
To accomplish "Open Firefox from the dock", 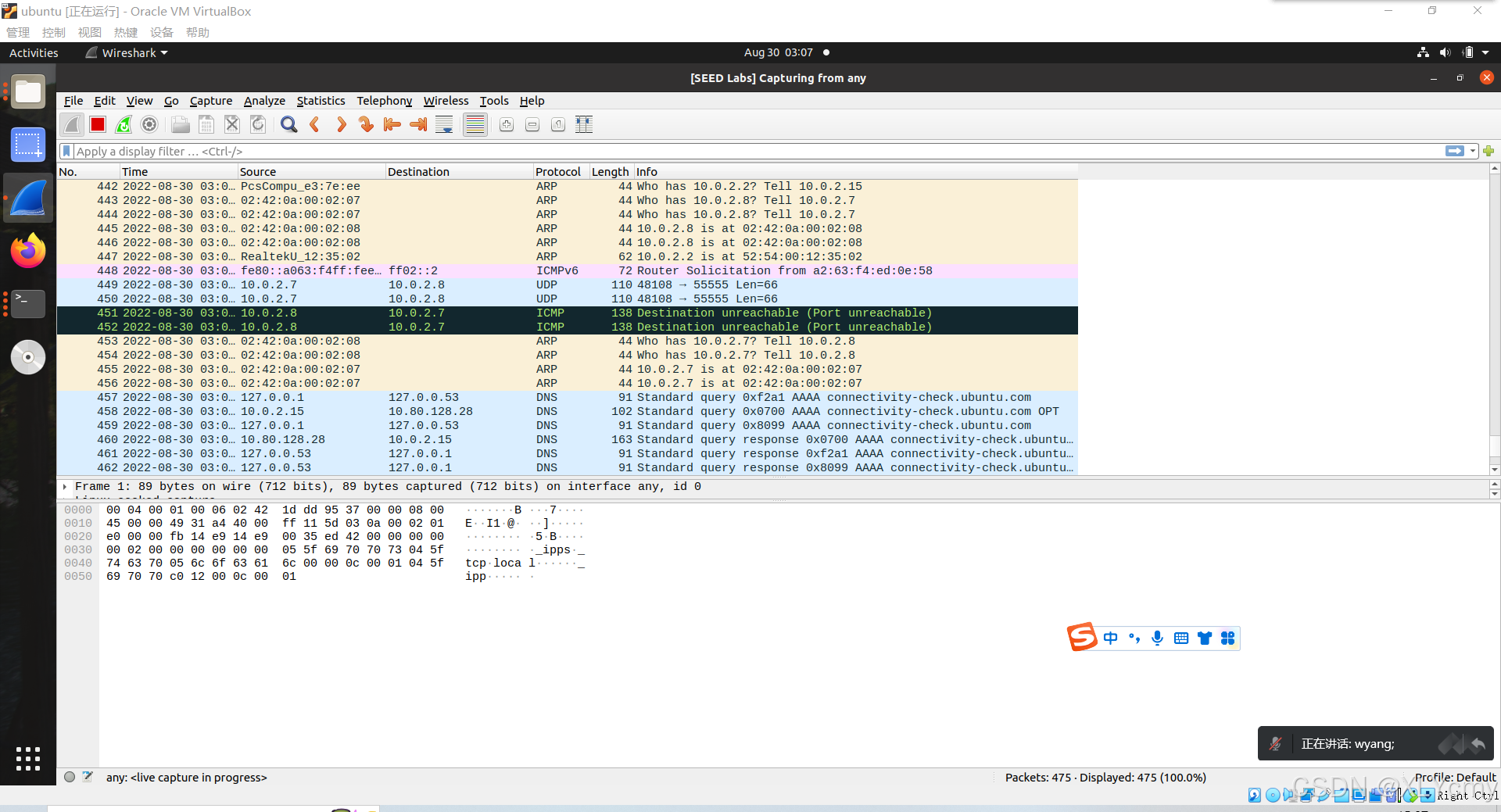I will point(27,251).
